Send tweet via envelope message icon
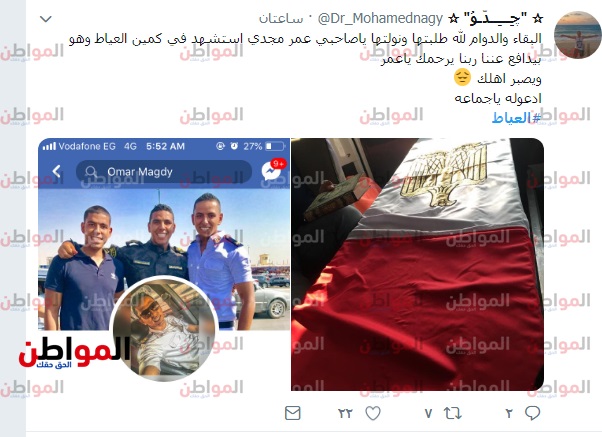 click(293, 413)
